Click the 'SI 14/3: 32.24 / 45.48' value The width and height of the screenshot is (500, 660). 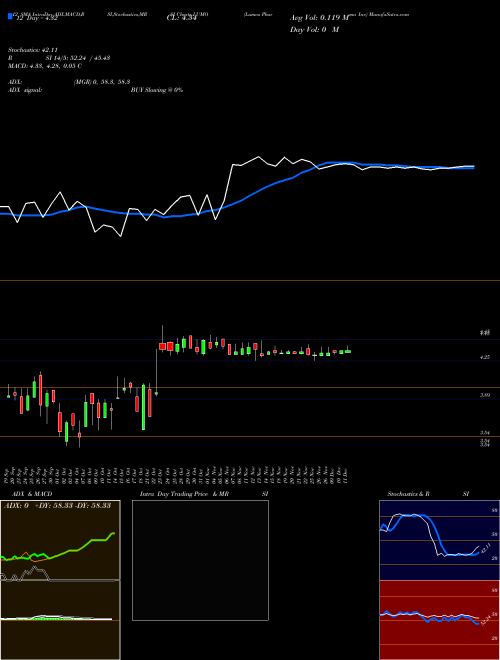pos(78,58)
